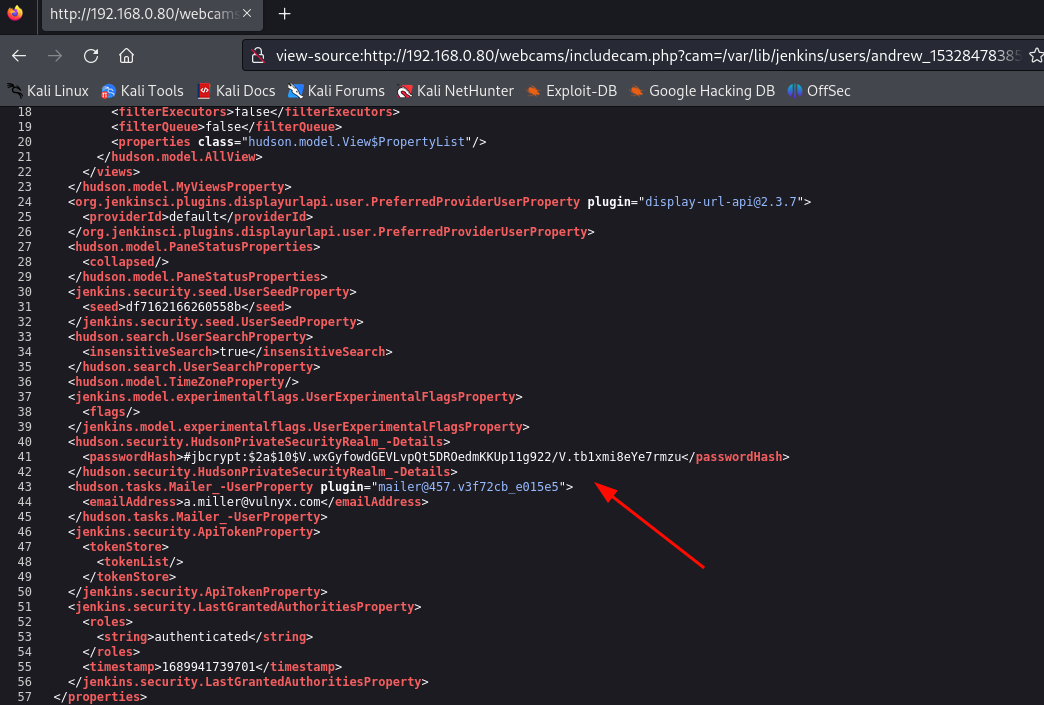
Task: Go back to the previous page
Action: pos(19,56)
